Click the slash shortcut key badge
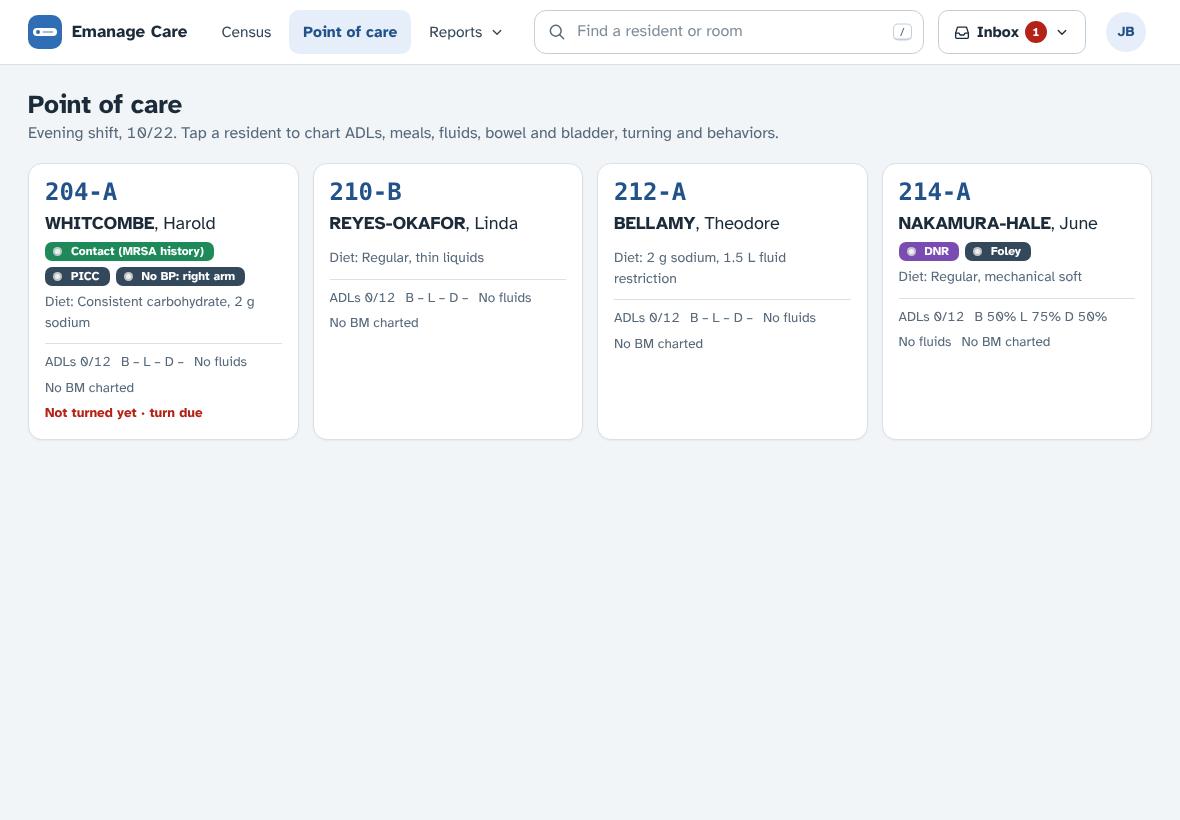The image size is (1180, 820). pyautogui.click(x=902, y=32)
